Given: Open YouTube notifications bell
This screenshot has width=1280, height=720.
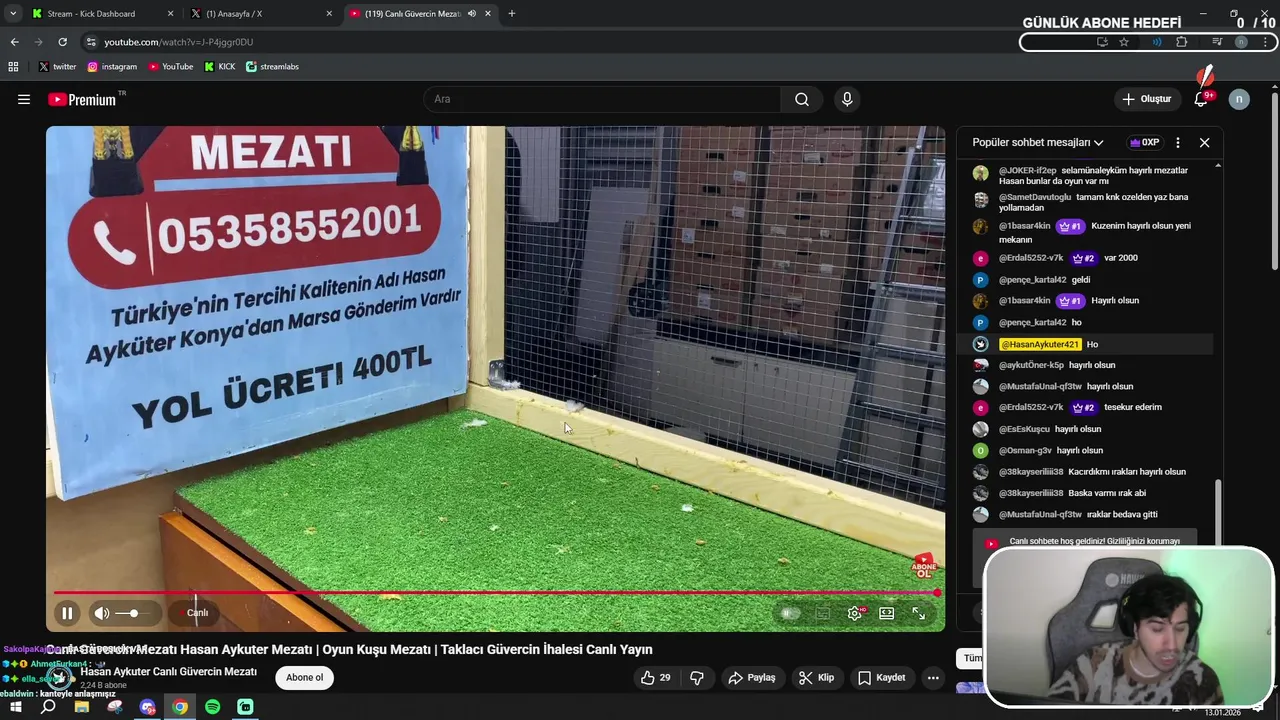Looking at the screenshot, I should [1202, 99].
